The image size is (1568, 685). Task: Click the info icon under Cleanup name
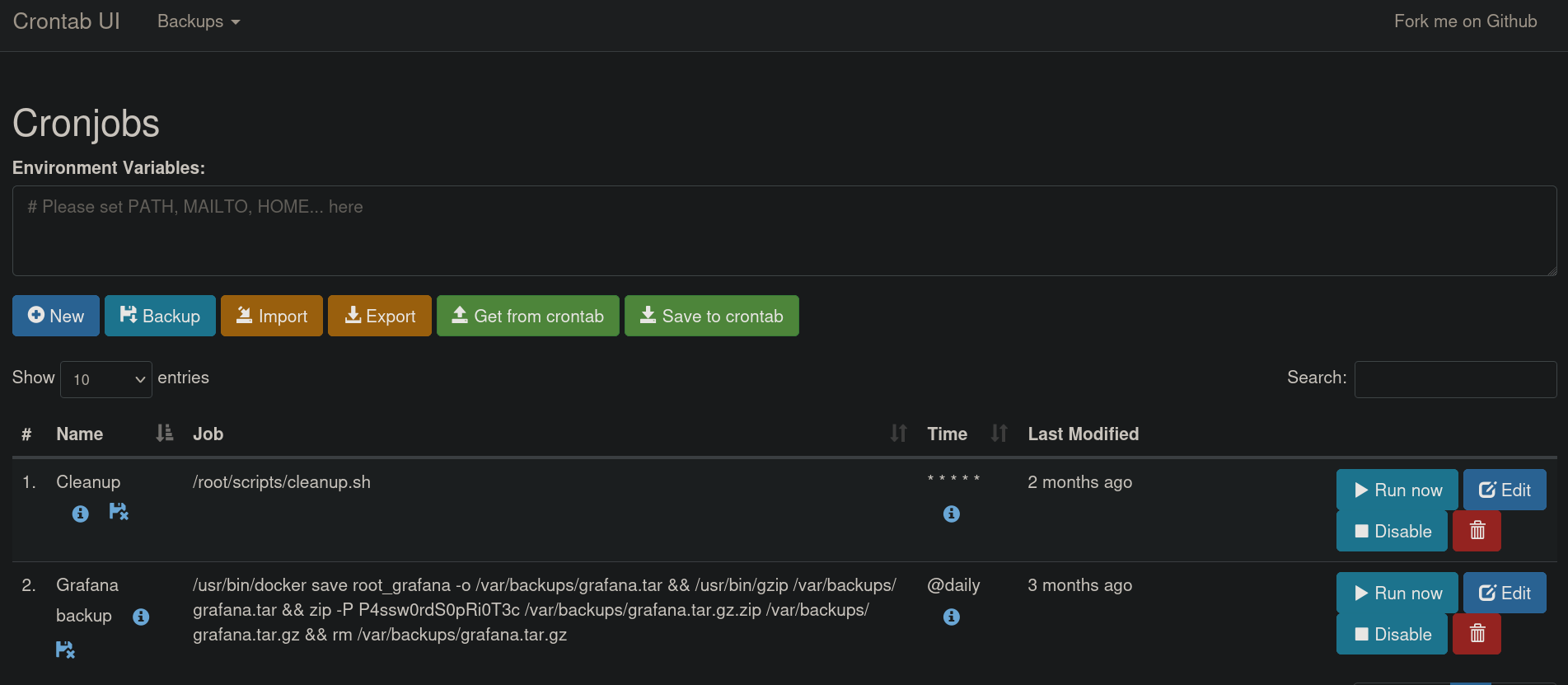80,514
